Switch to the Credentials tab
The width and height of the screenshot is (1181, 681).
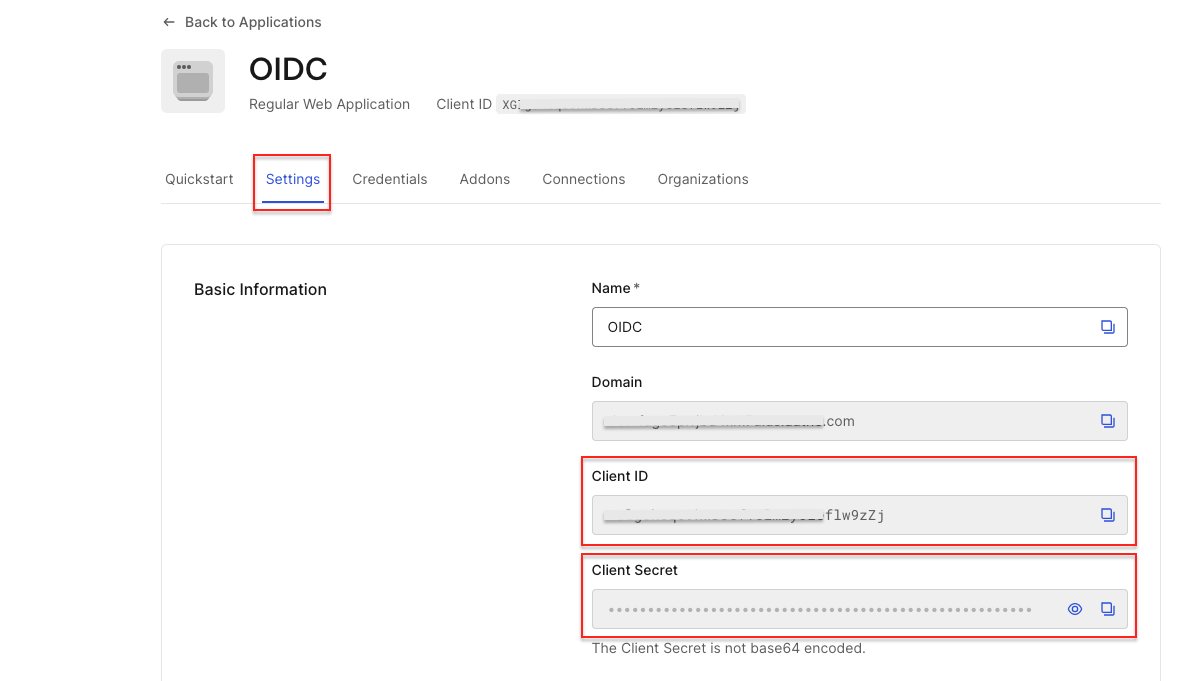390,179
